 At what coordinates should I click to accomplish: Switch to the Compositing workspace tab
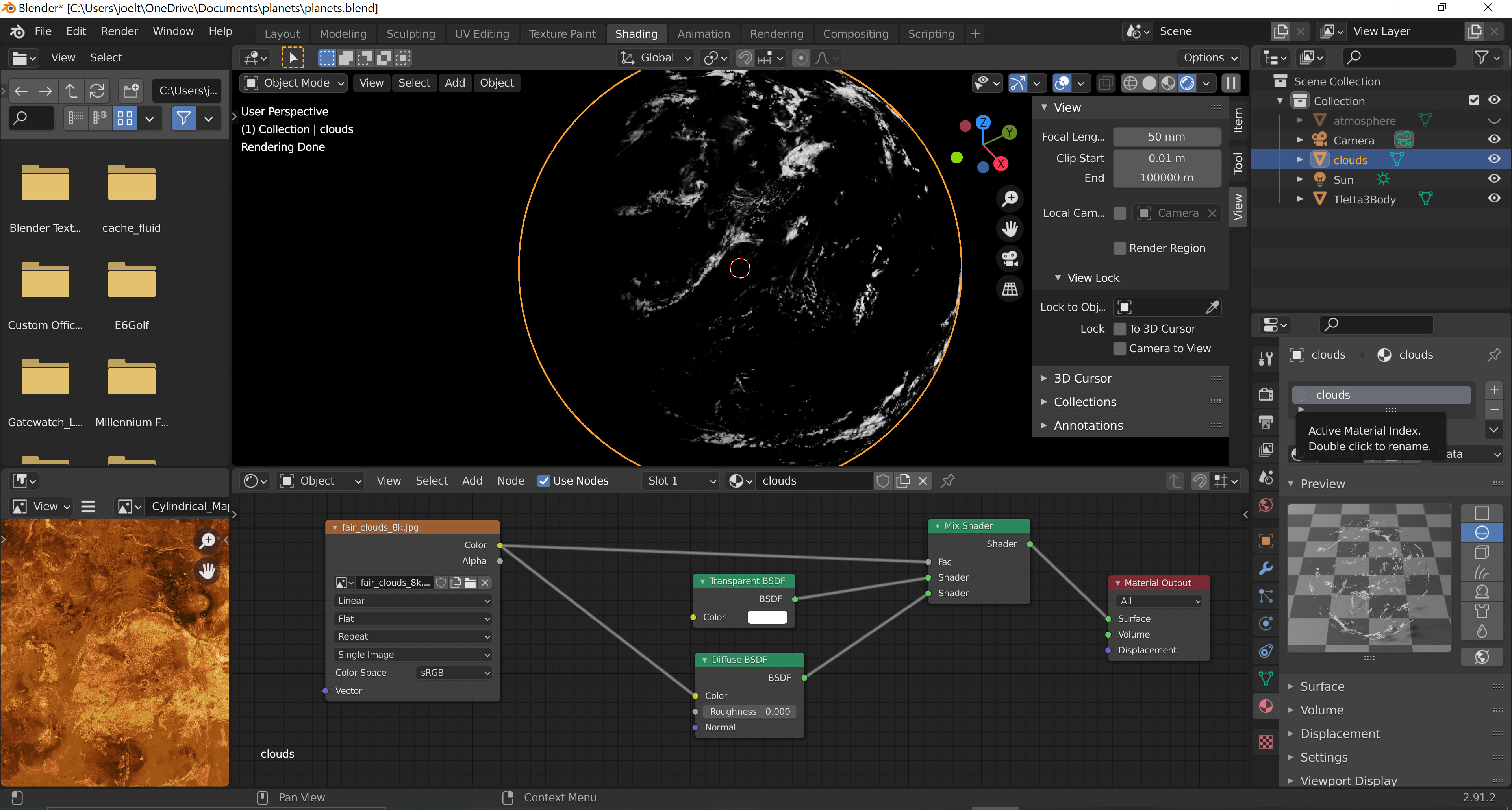tap(855, 33)
